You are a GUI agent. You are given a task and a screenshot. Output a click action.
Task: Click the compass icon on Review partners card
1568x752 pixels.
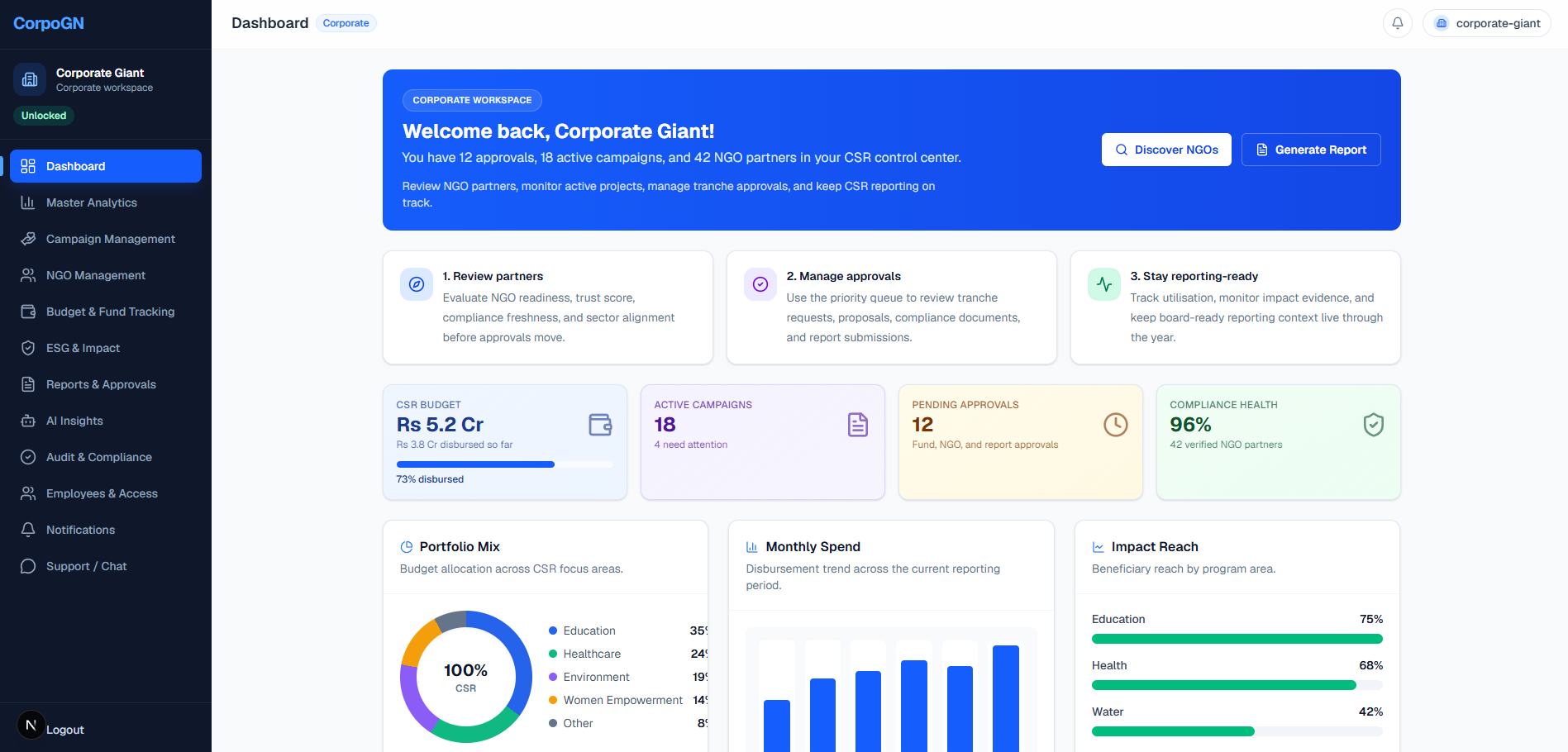(417, 284)
